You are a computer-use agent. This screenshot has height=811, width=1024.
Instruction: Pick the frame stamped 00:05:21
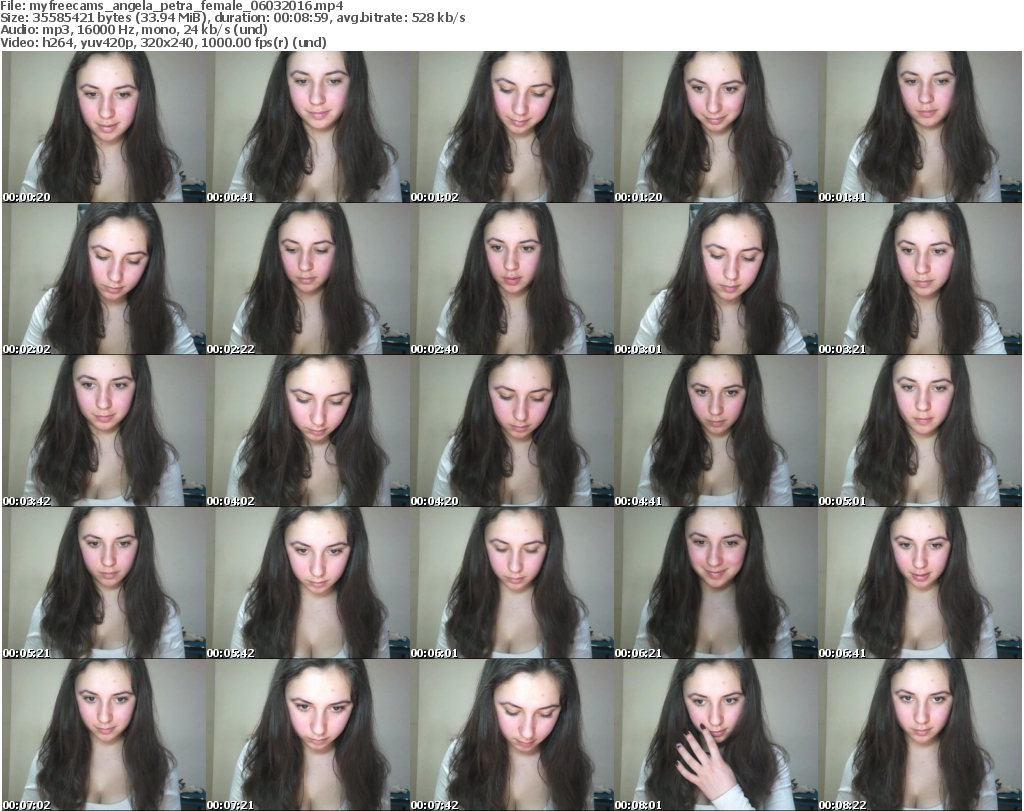pyautogui.click(x=104, y=583)
